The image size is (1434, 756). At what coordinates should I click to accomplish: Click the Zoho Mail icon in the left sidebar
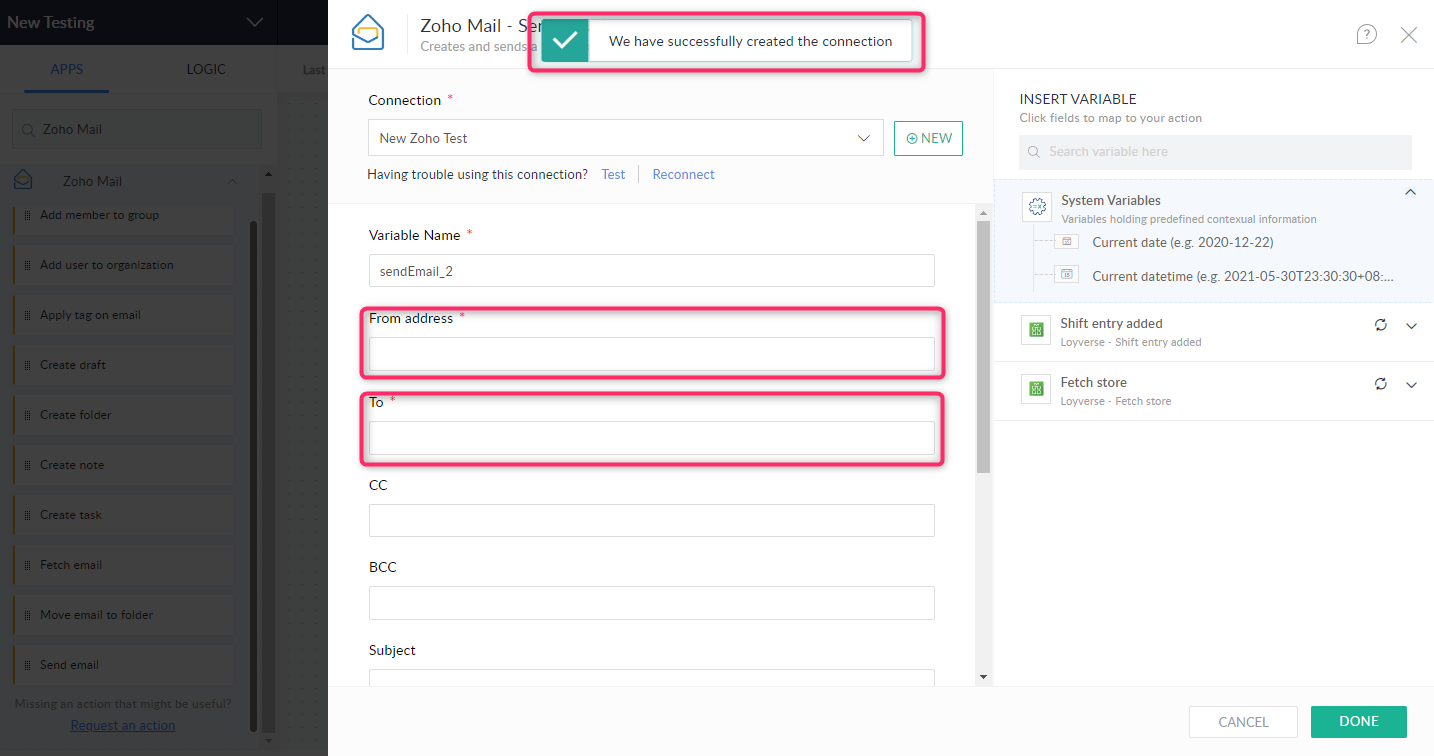(22, 180)
